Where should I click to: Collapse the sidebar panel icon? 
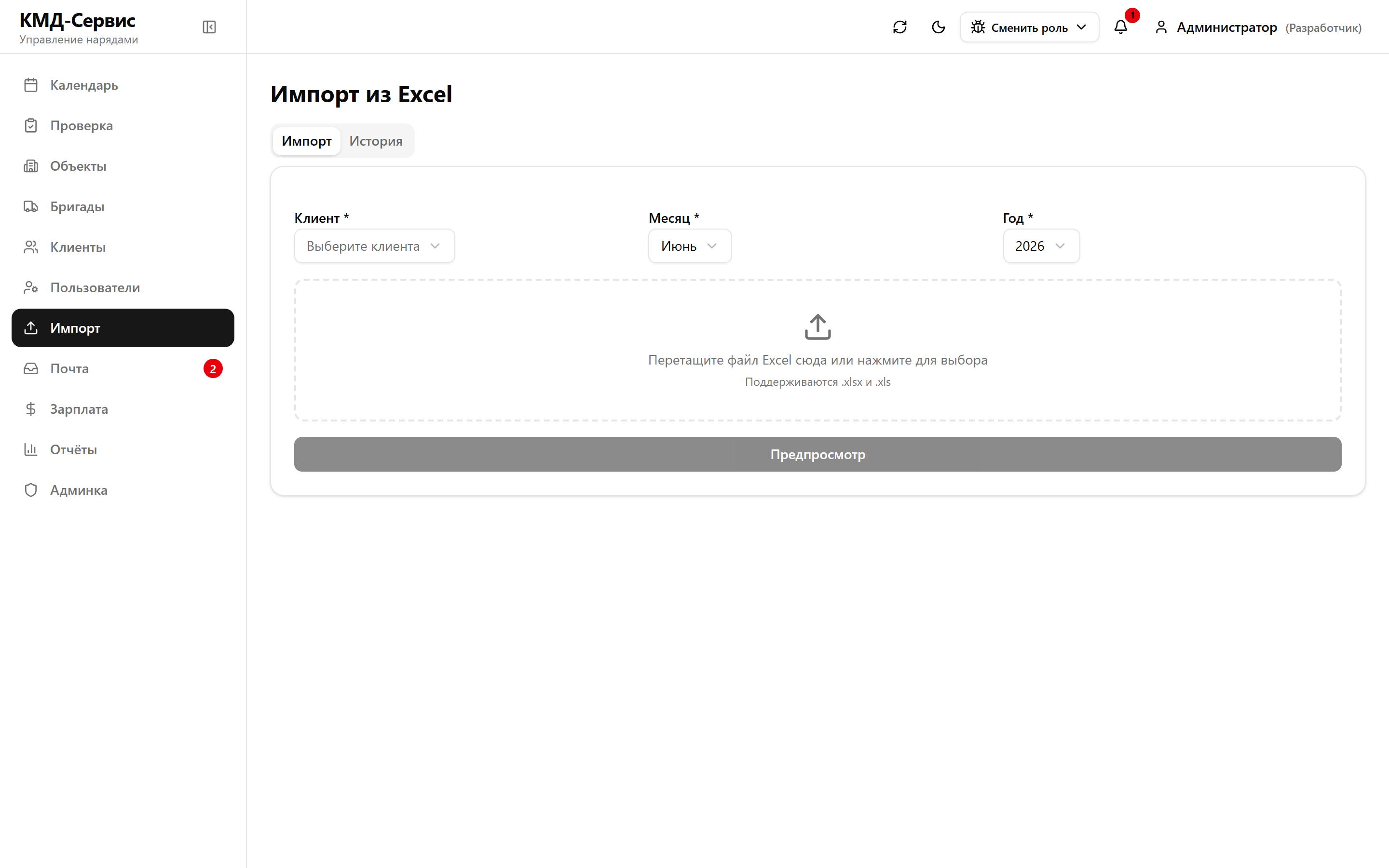pos(209,27)
